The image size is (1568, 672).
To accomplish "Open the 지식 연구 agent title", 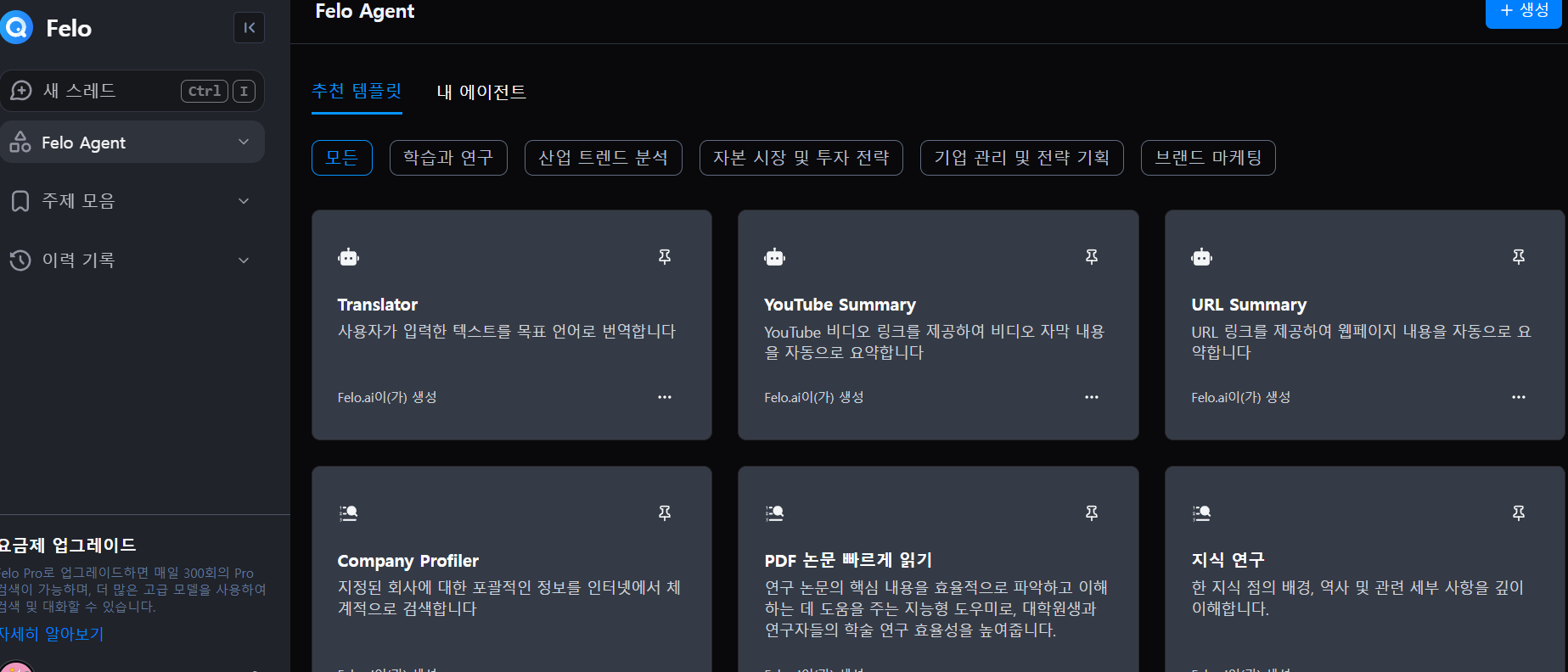I will pyautogui.click(x=1228, y=560).
